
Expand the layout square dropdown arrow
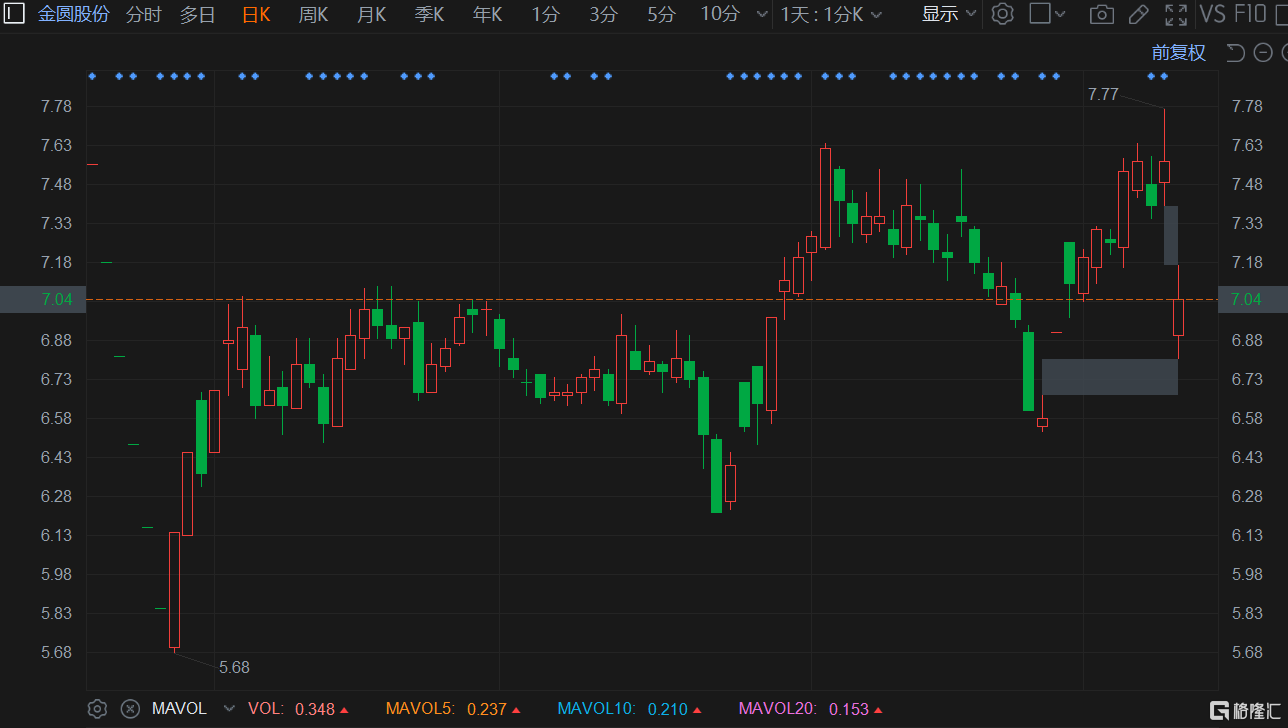click(1060, 15)
